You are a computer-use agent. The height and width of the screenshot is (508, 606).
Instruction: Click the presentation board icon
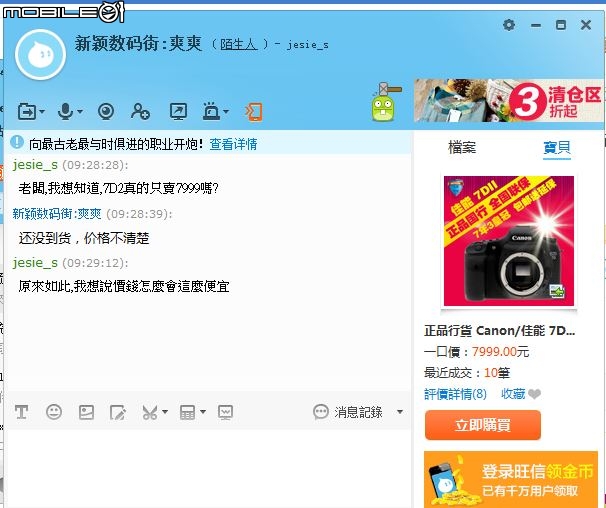pyautogui.click(x=225, y=412)
